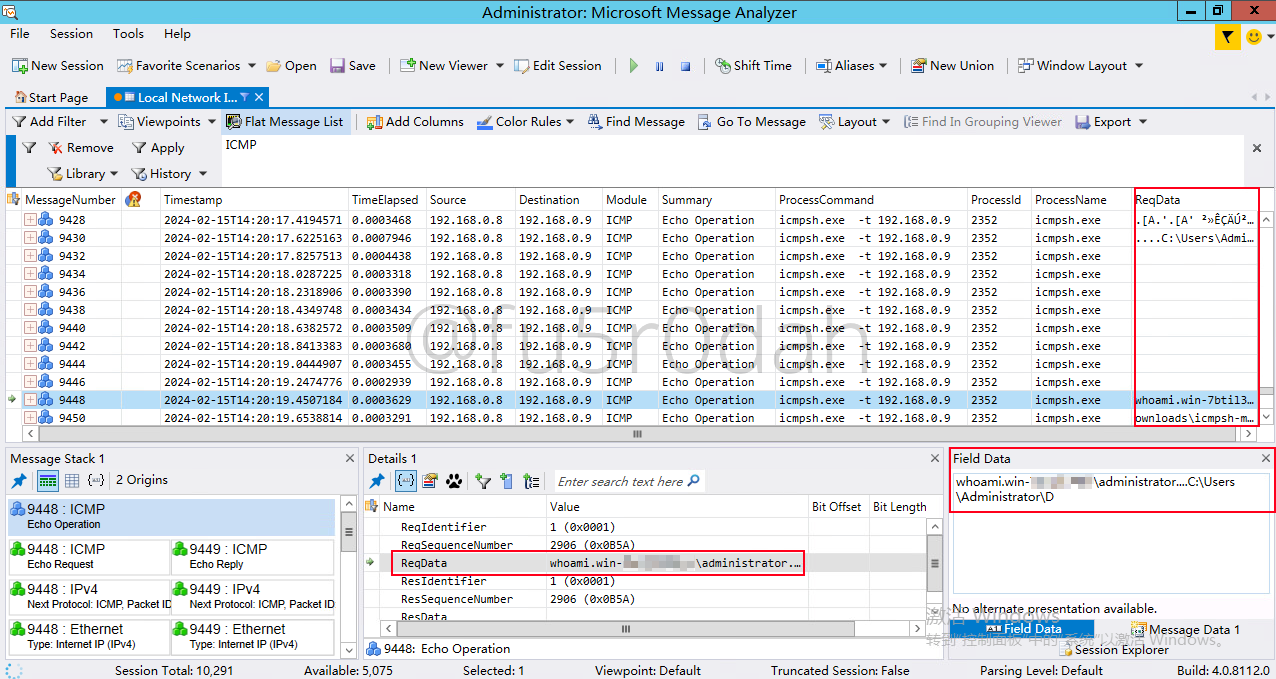This screenshot has height=679, width=1276.
Task: Save the session with the Save icon
Action: (337, 66)
